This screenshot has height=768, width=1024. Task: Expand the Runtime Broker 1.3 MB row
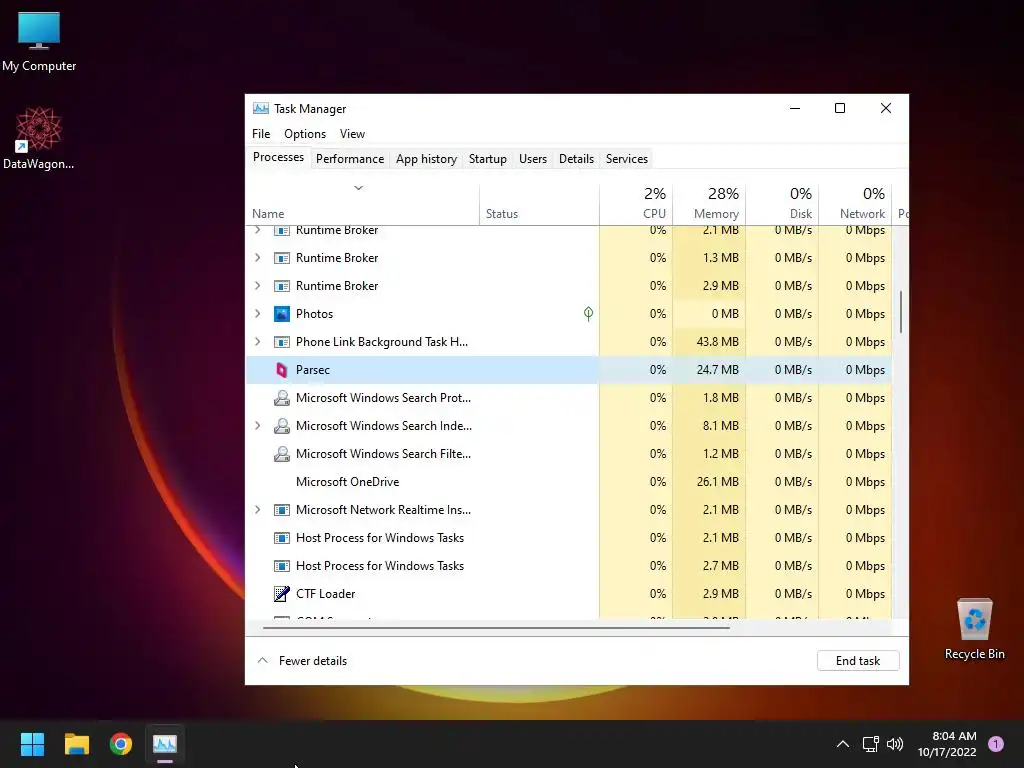[257, 258]
